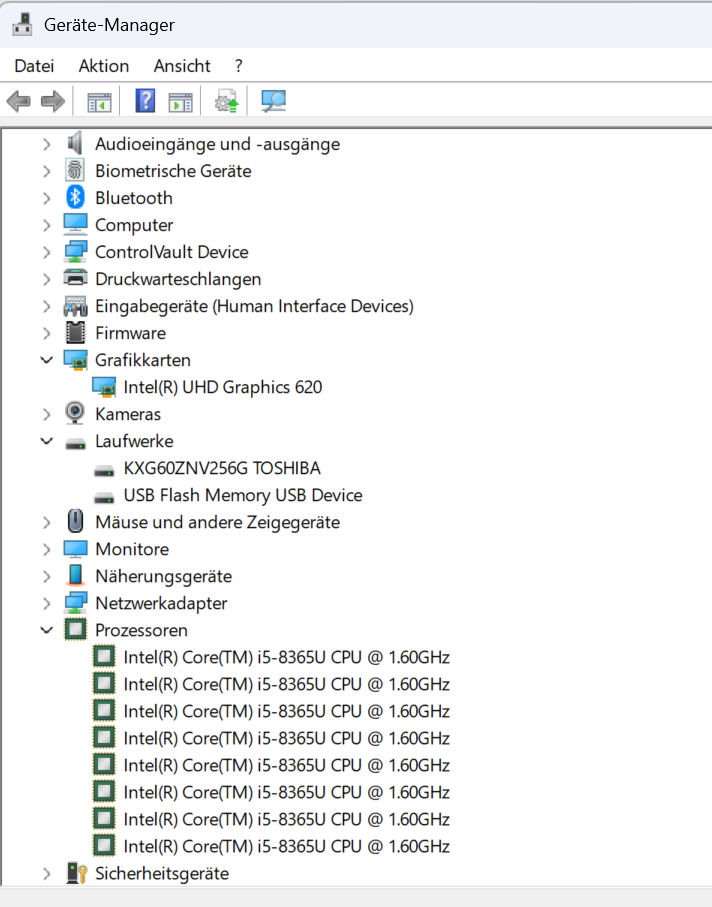Click the Intel UHD Graphics 620 icon
This screenshot has height=907, width=712.
coord(104,387)
